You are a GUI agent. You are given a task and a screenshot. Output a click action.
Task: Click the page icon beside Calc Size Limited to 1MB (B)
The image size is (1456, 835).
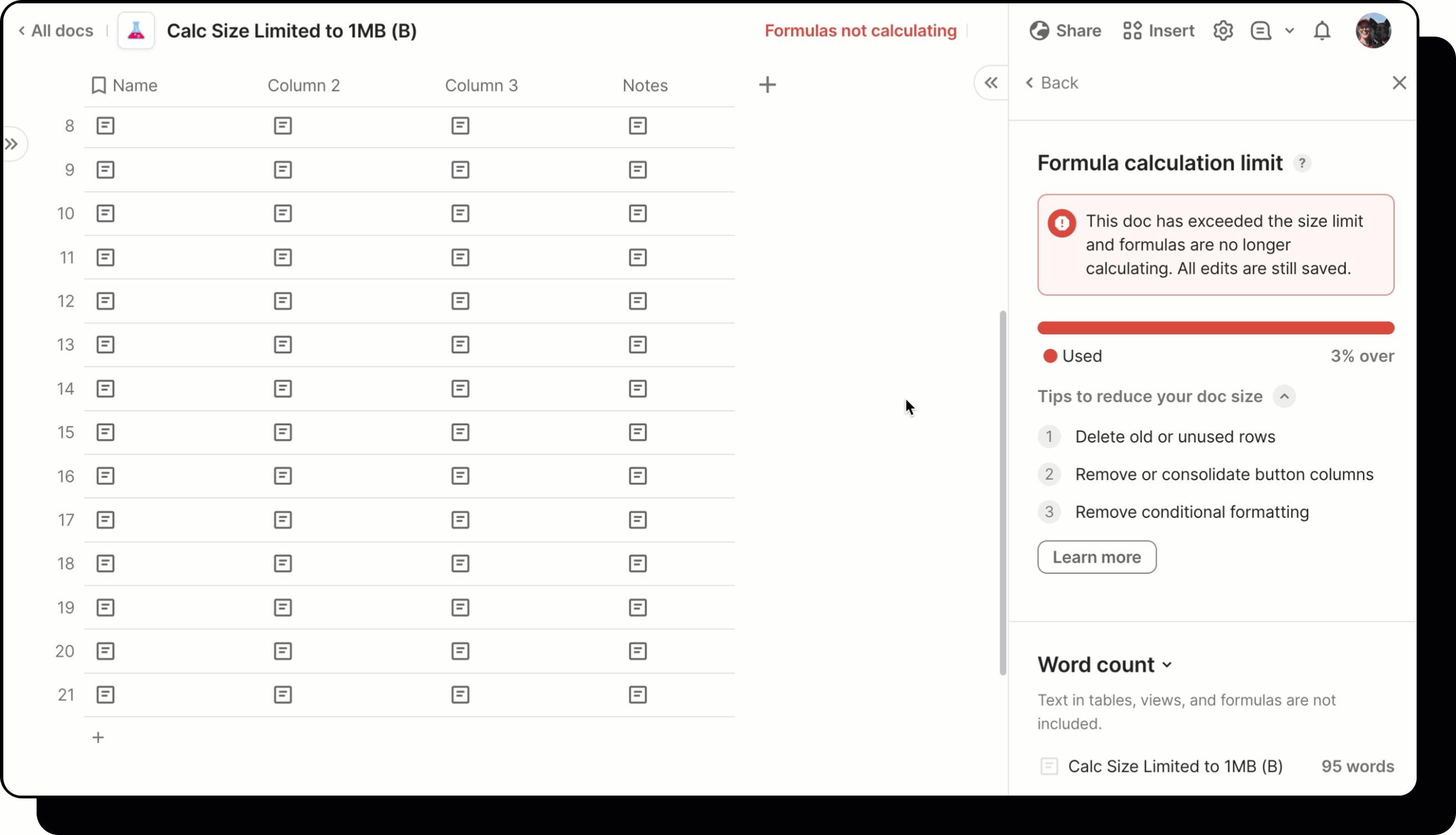tap(1048, 766)
